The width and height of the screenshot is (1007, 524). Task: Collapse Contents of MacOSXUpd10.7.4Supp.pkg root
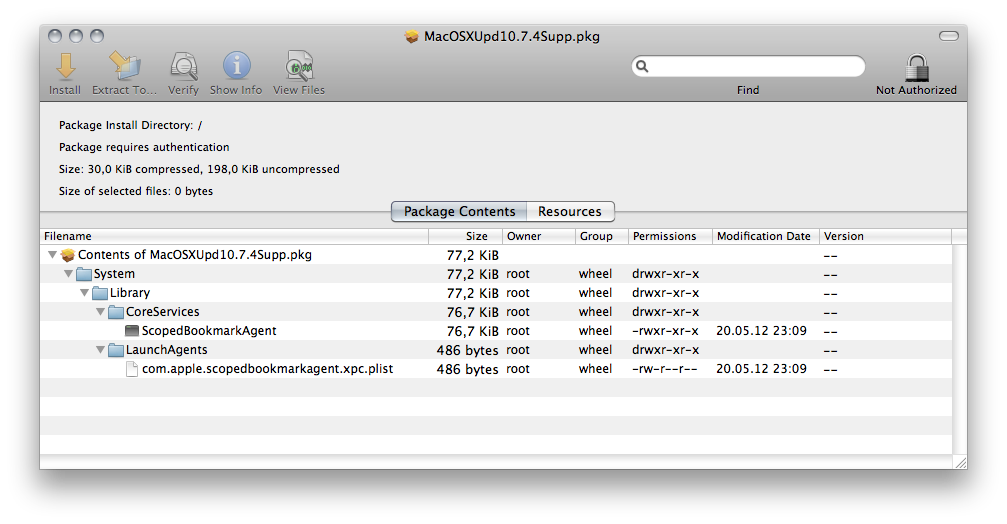[52, 255]
